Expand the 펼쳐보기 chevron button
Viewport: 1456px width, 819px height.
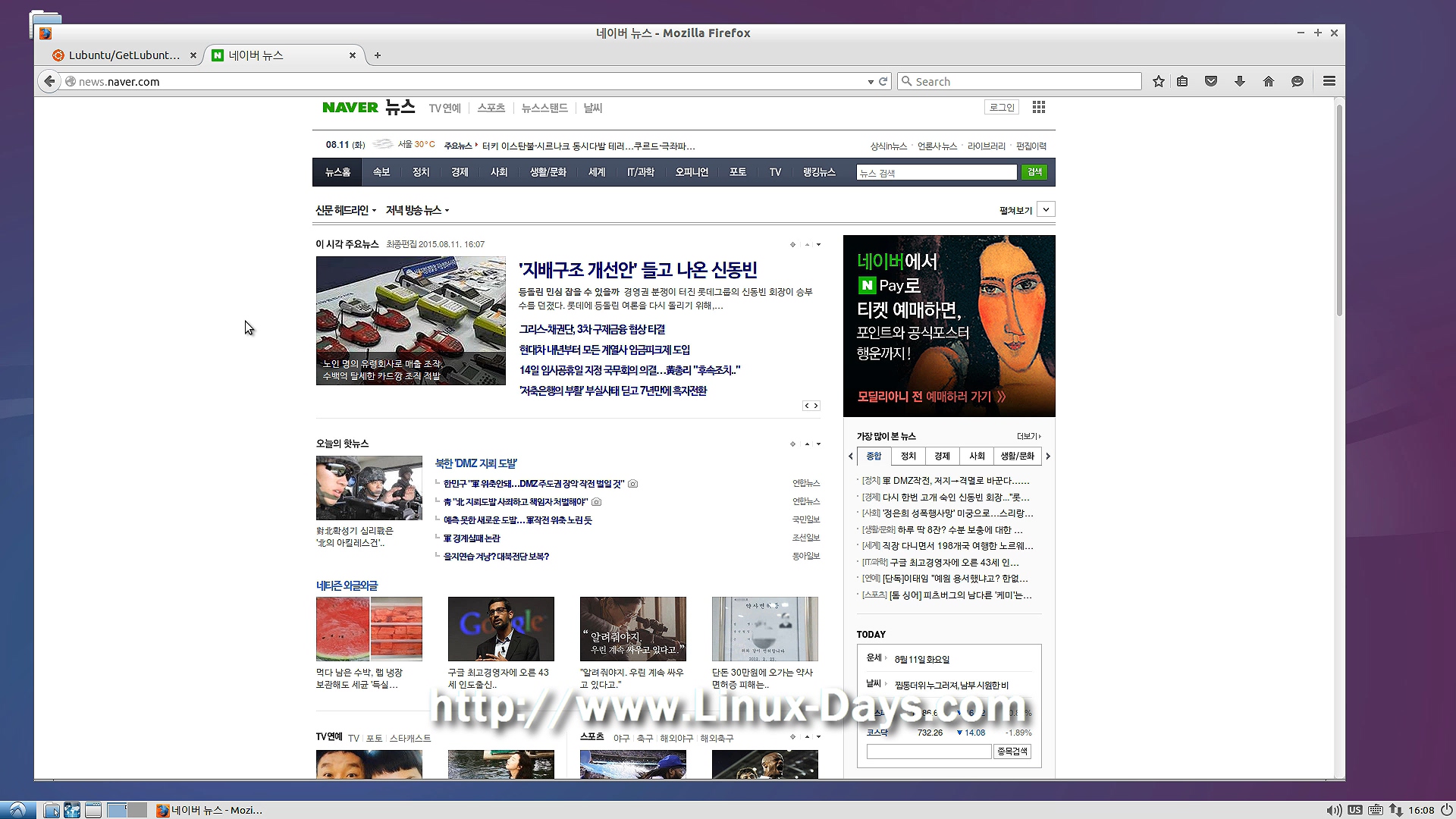(1046, 209)
